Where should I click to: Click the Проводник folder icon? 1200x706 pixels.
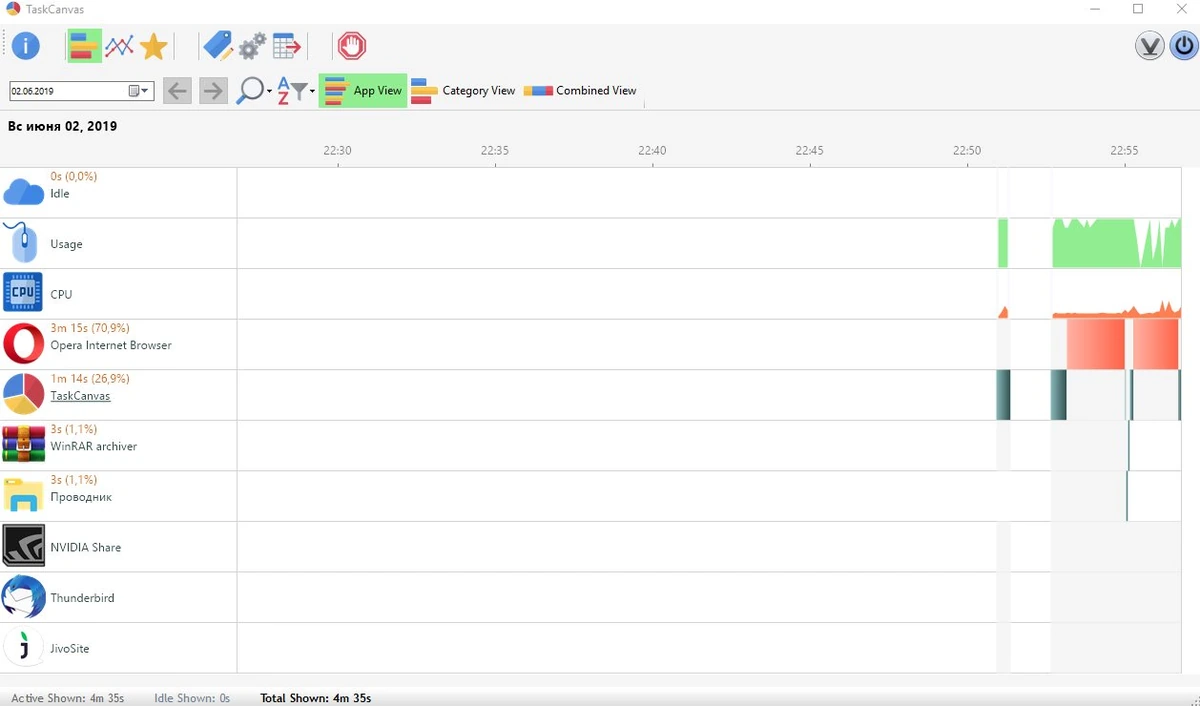click(x=23, y=496)
